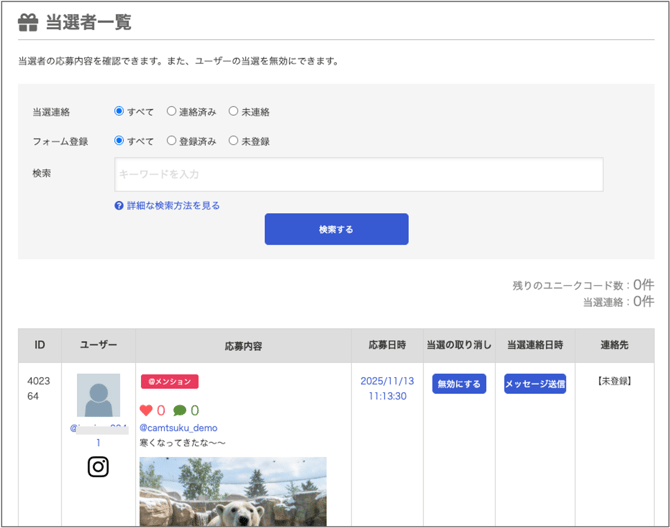Open 詳細な検索方法を見る link
Viewport: 670px width, 528px height.
173,206
